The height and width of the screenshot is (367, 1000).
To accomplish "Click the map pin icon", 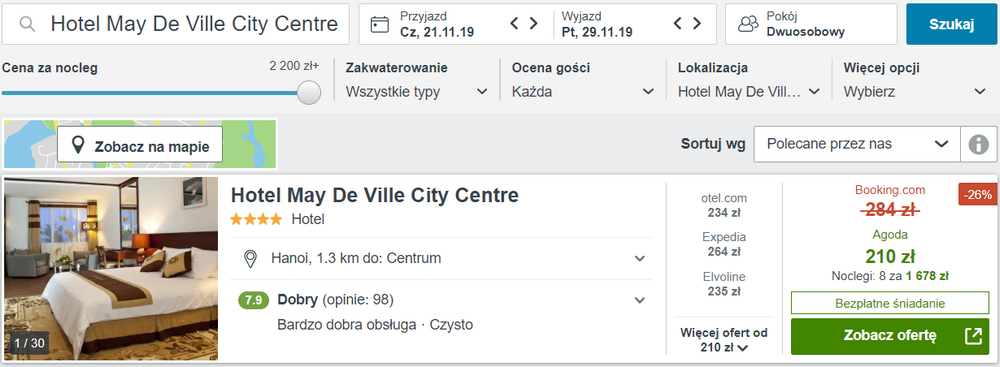I will point(78,146).
